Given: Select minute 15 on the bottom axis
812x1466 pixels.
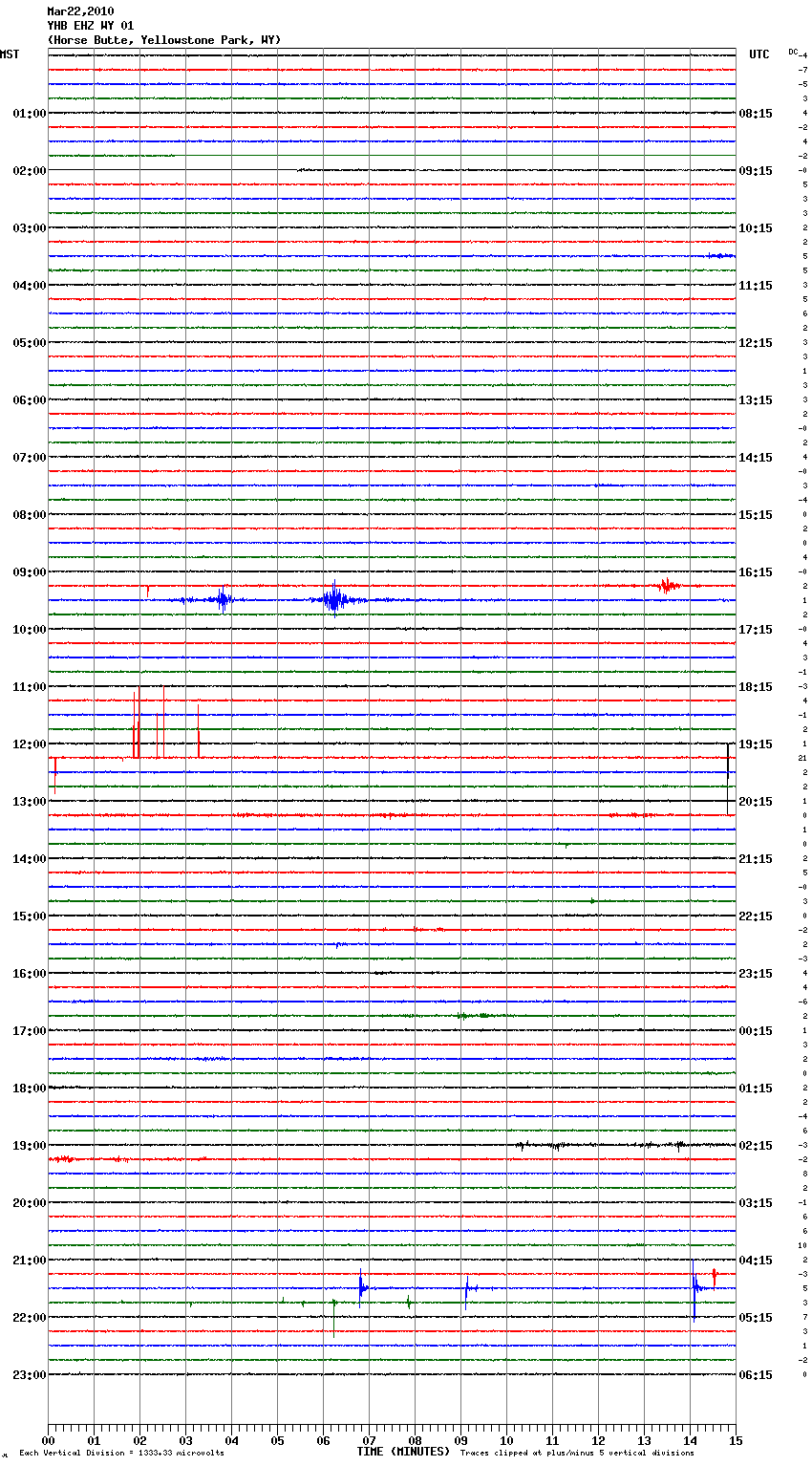Looking at the screenshot, I should point(735,1440).
